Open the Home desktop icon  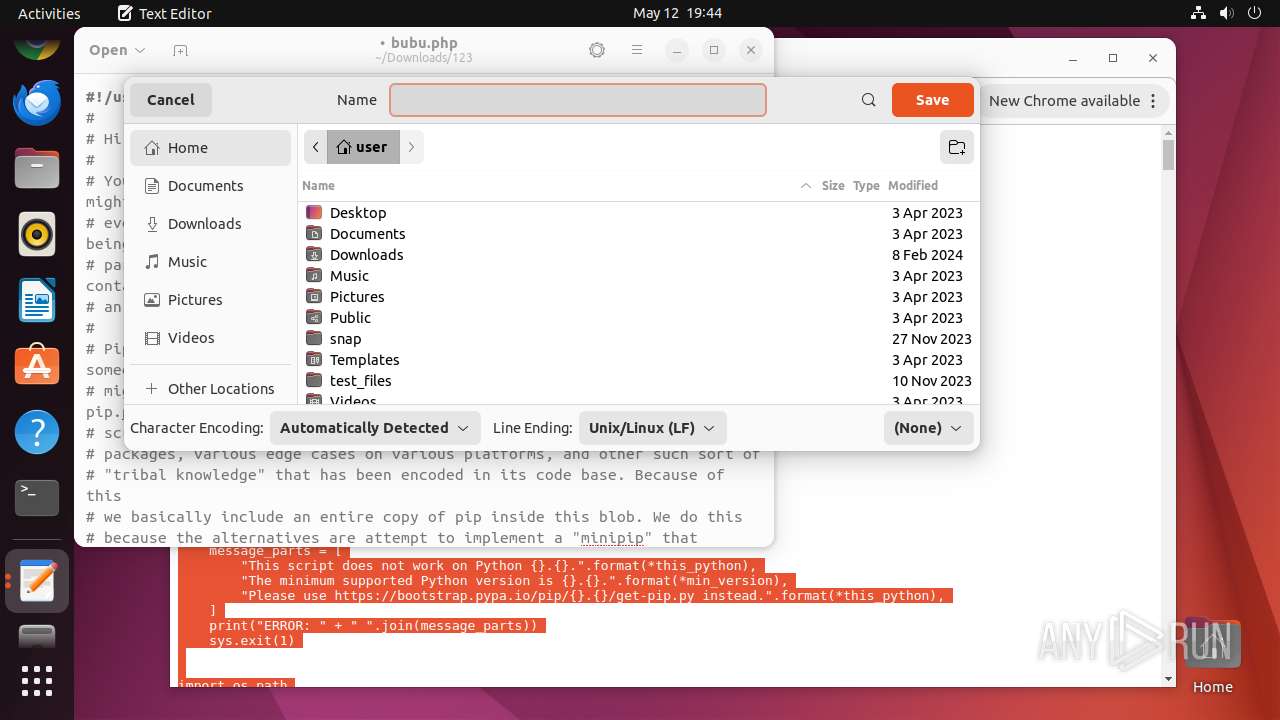(x=1212, y=655)
